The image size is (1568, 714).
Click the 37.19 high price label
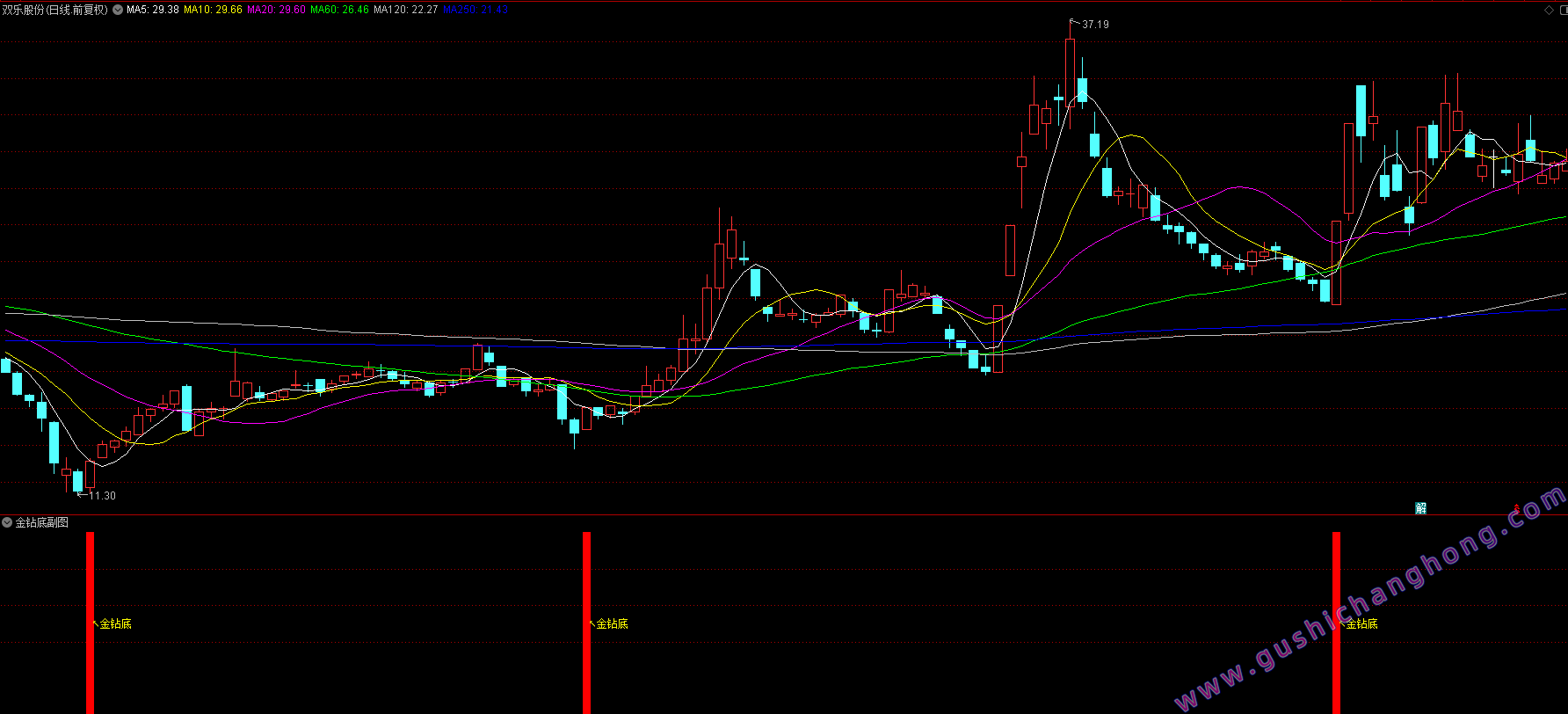[x=1095, y=25]
